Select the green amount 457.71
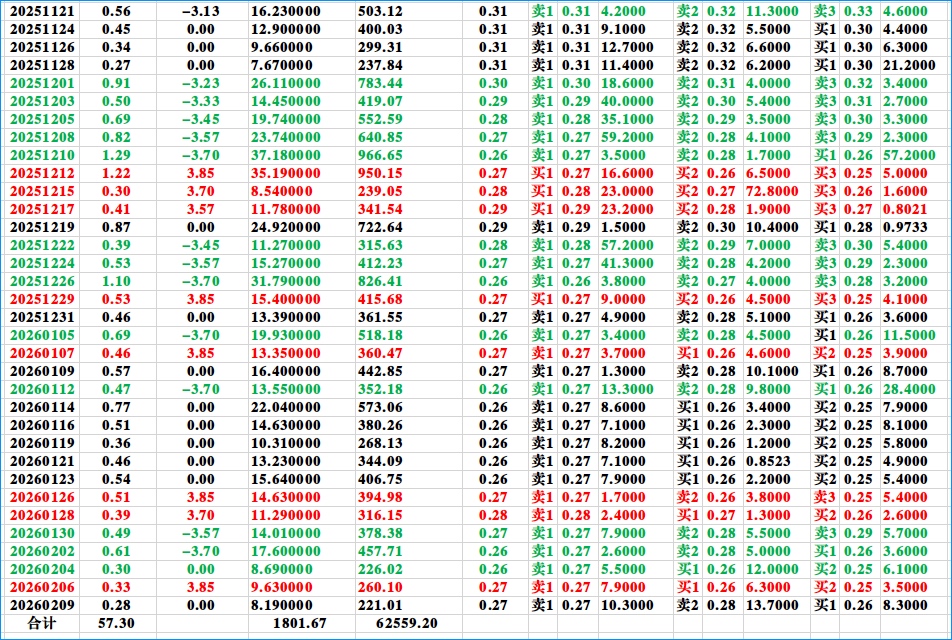 pos(380,551)
